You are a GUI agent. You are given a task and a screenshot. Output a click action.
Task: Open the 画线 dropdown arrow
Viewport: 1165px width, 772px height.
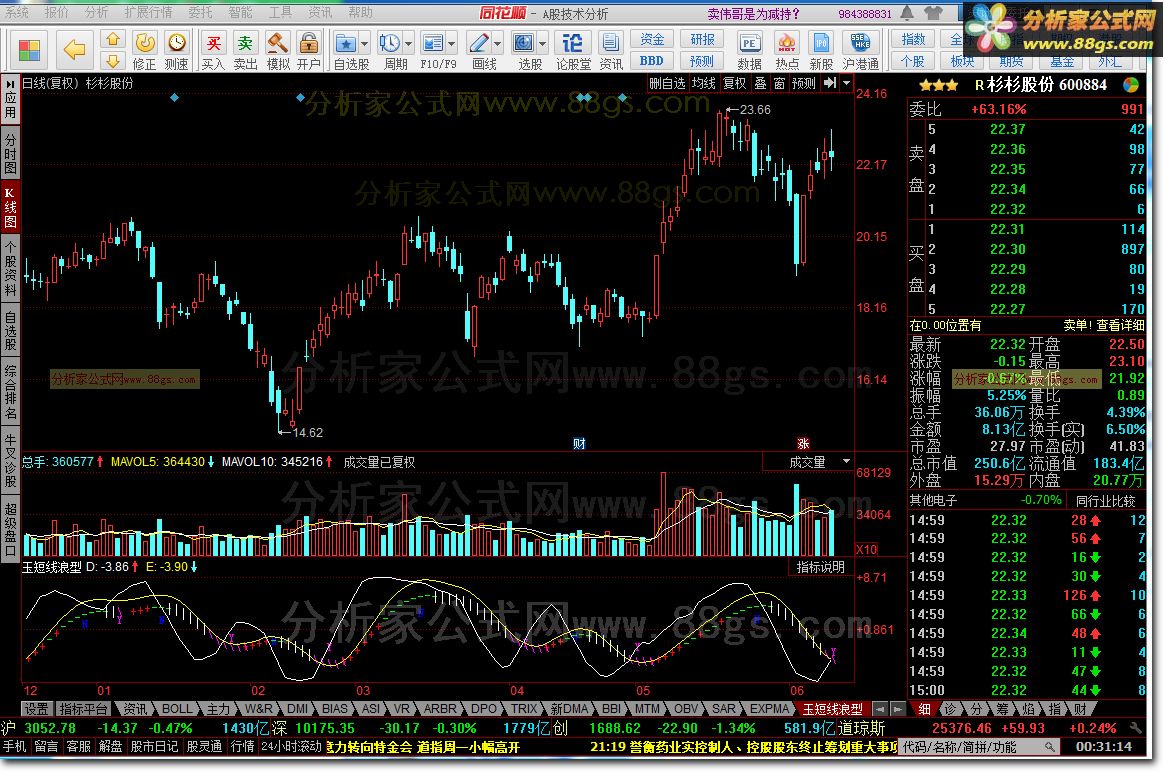click(497, 45)
